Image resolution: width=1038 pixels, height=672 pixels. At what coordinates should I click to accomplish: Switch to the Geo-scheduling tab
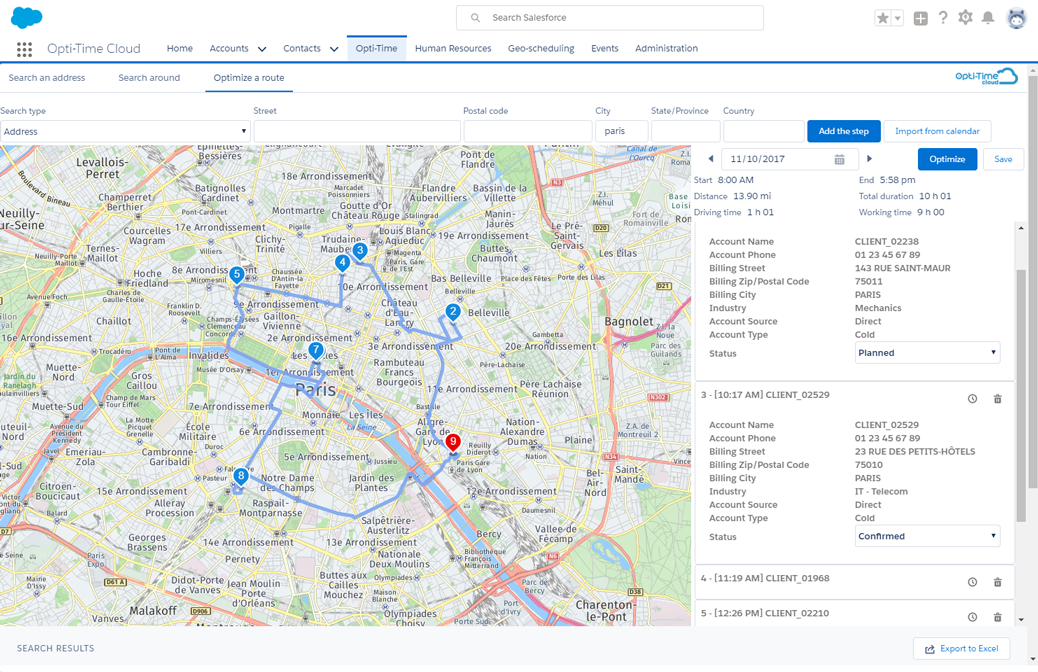point(540,48)
